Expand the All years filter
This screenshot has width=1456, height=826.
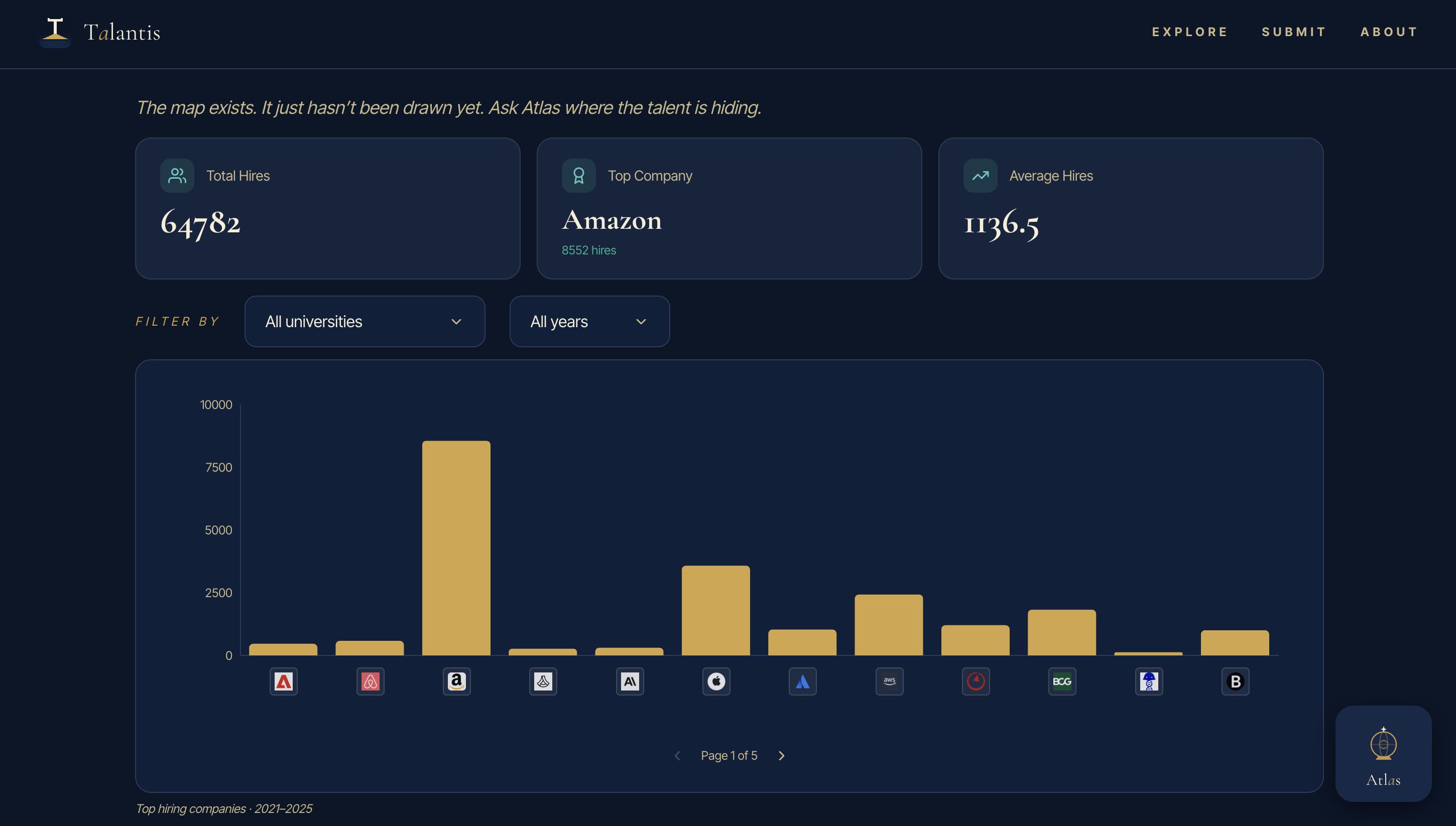(589, 322)
